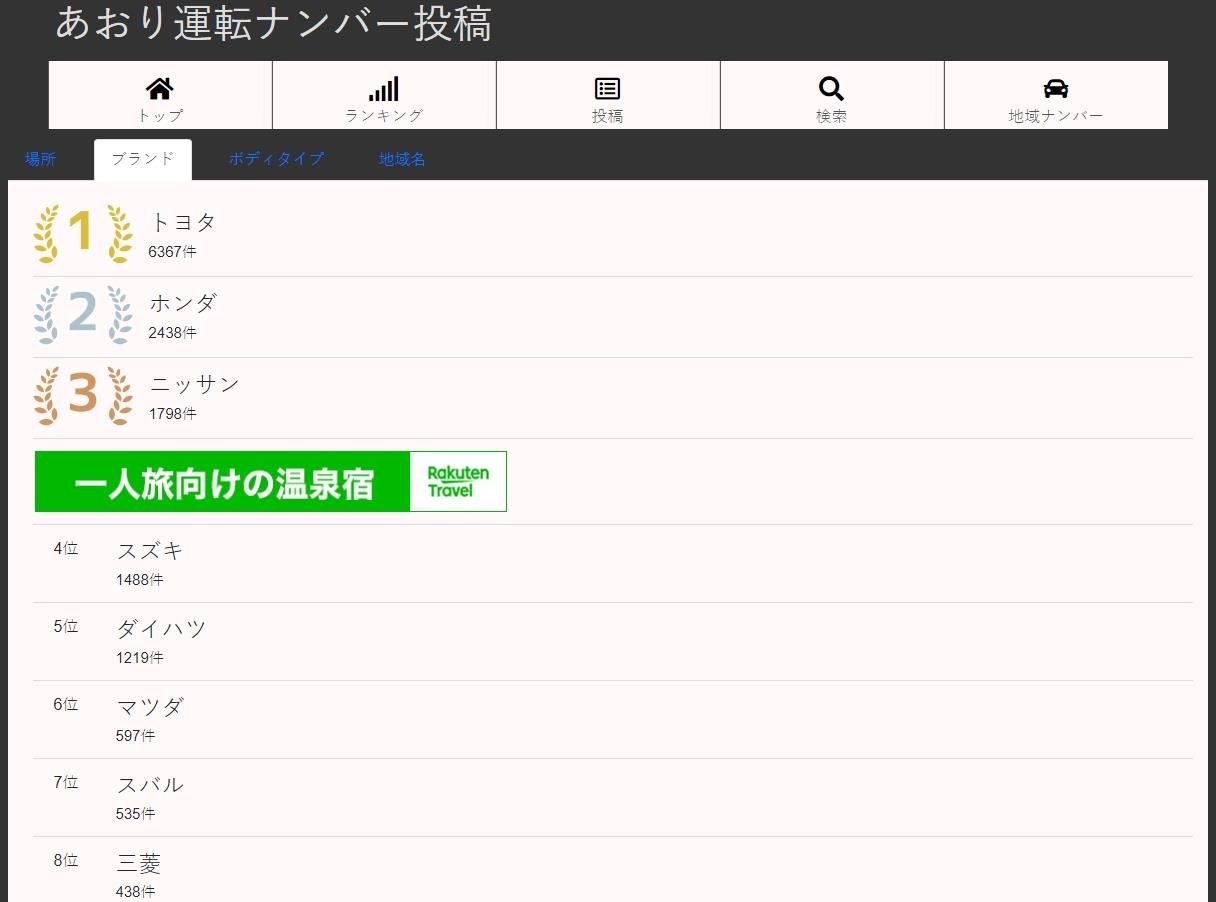Open the スズキ brand entry
1216x902 pixels.
(x=150, y=551)
